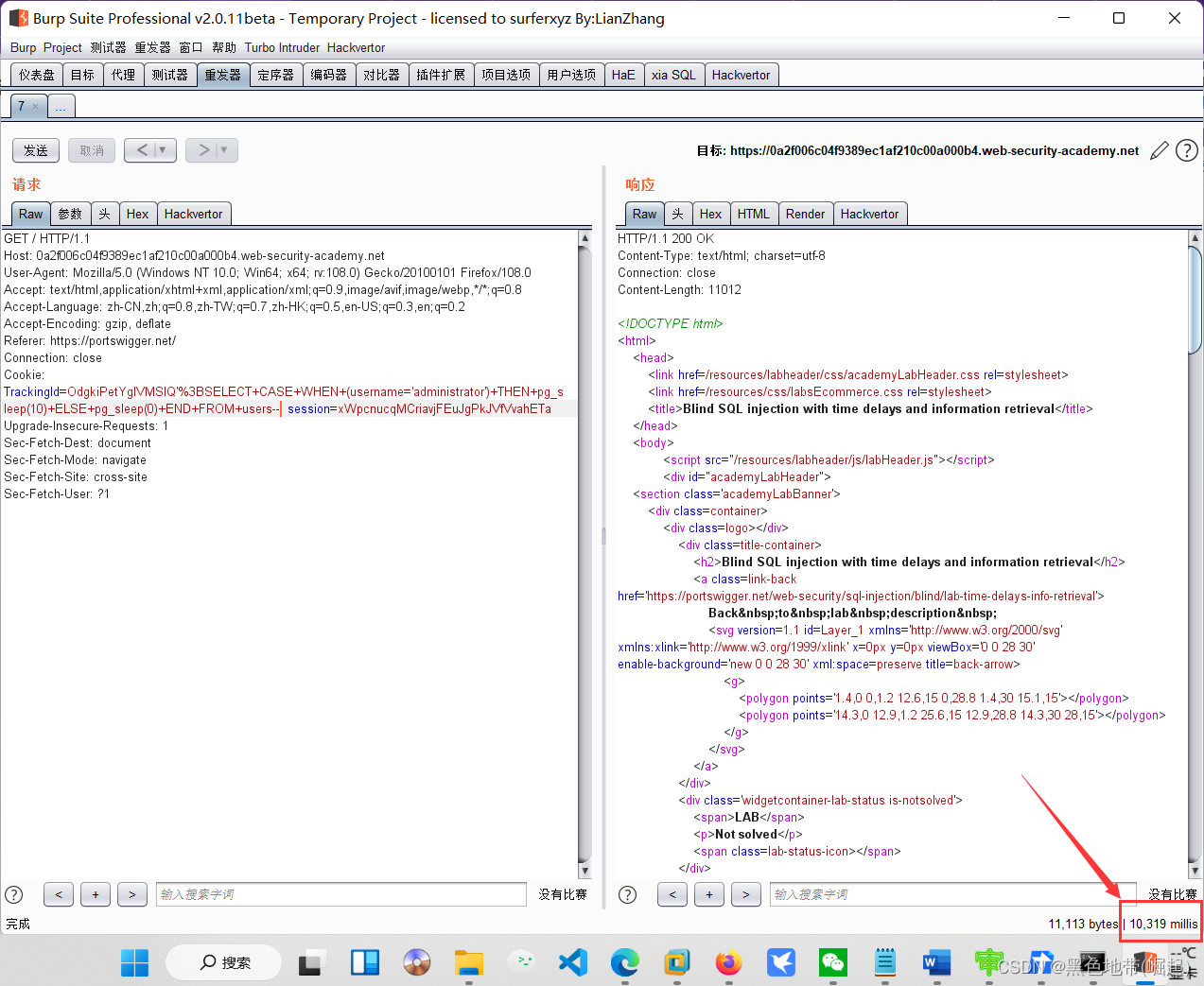Click request panel help question-mark icon
The image size is (1204, 986).
click(x=14, y=894)
